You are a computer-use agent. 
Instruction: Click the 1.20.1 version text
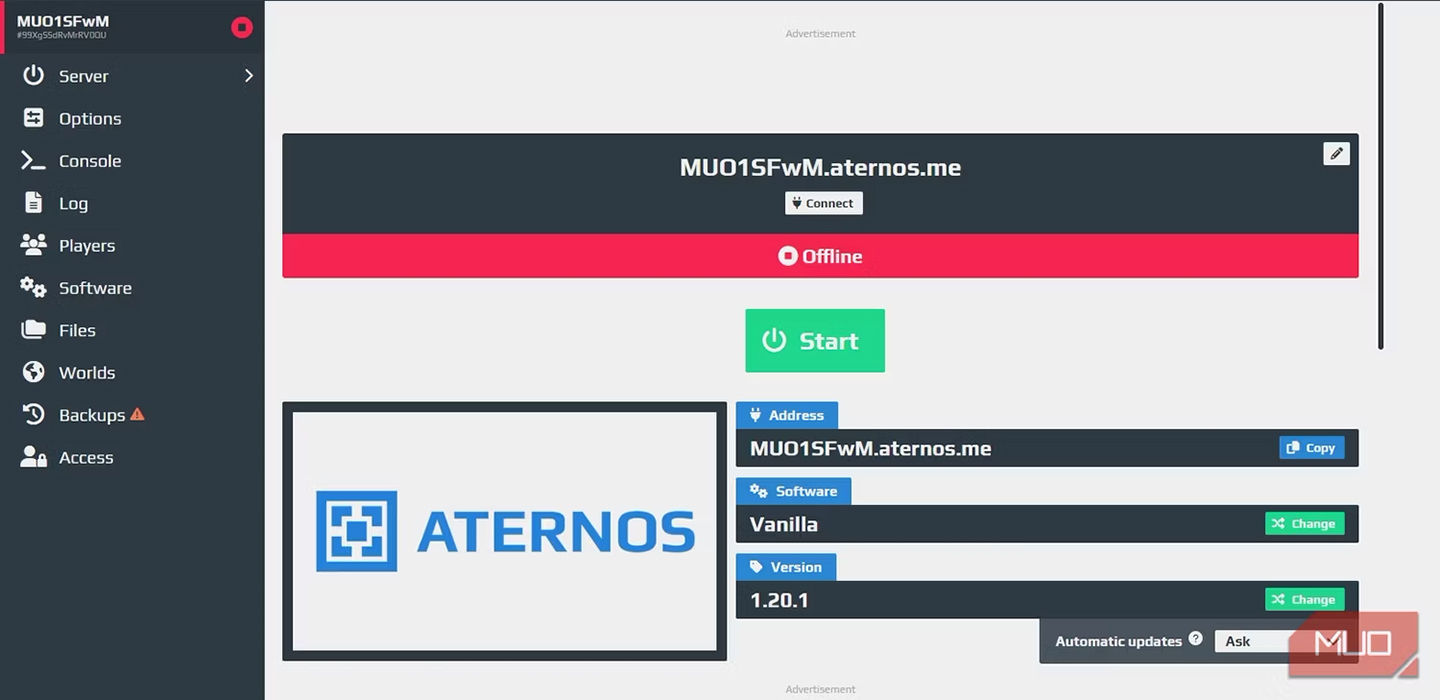tap(779, 600)
